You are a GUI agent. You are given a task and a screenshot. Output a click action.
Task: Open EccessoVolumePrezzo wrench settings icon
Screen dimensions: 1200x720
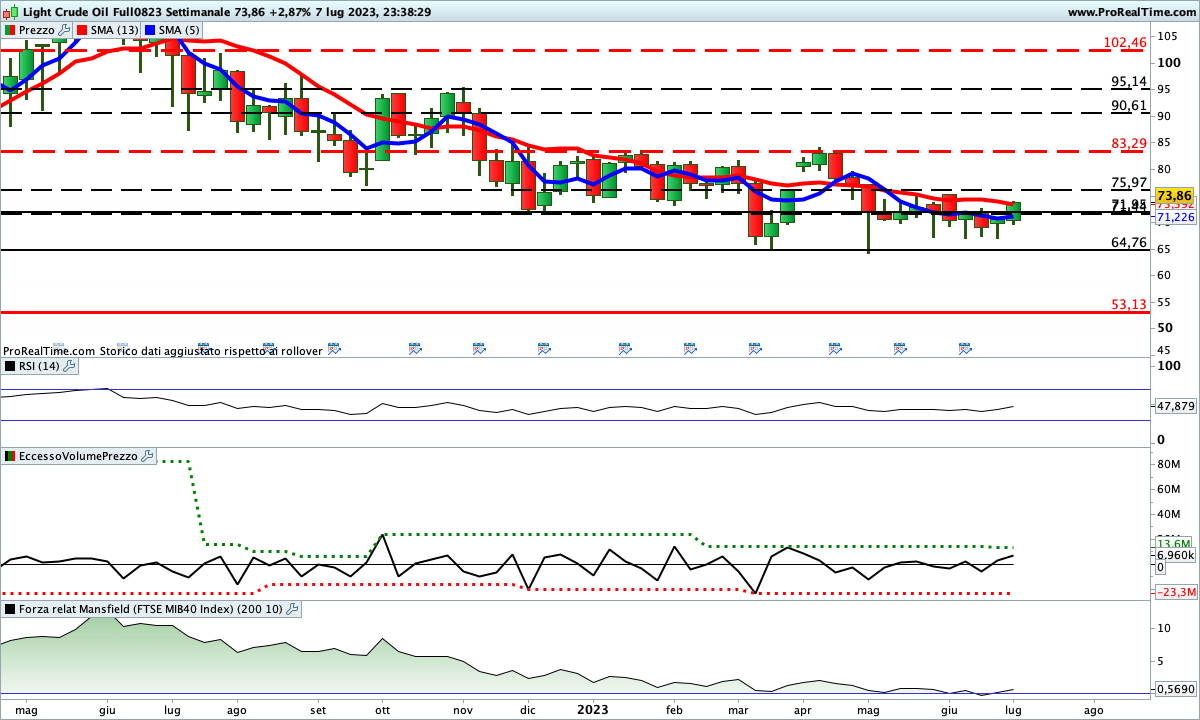[147, 456]
